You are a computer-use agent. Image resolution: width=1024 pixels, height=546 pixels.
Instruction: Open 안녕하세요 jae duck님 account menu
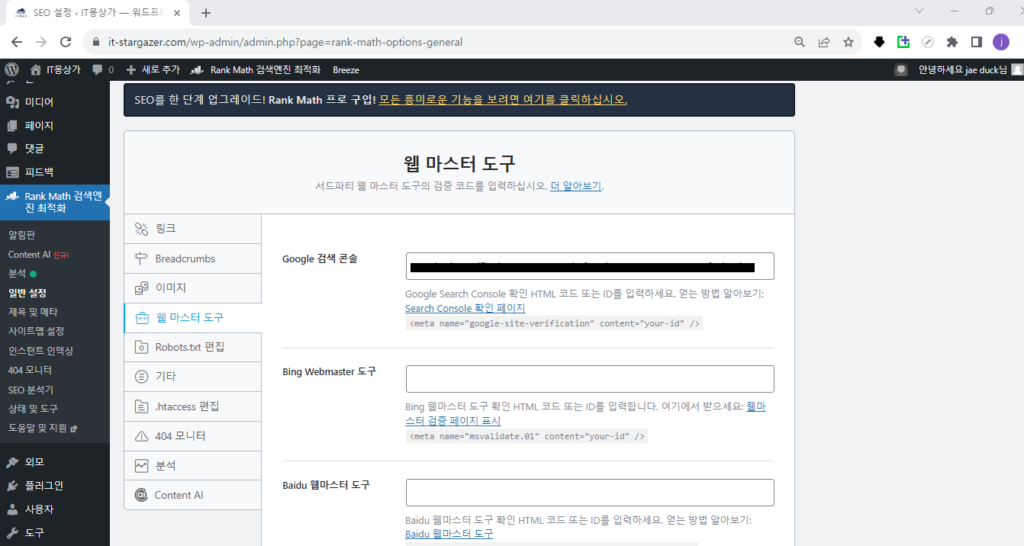pyautogui.click(x=969, y=69)
